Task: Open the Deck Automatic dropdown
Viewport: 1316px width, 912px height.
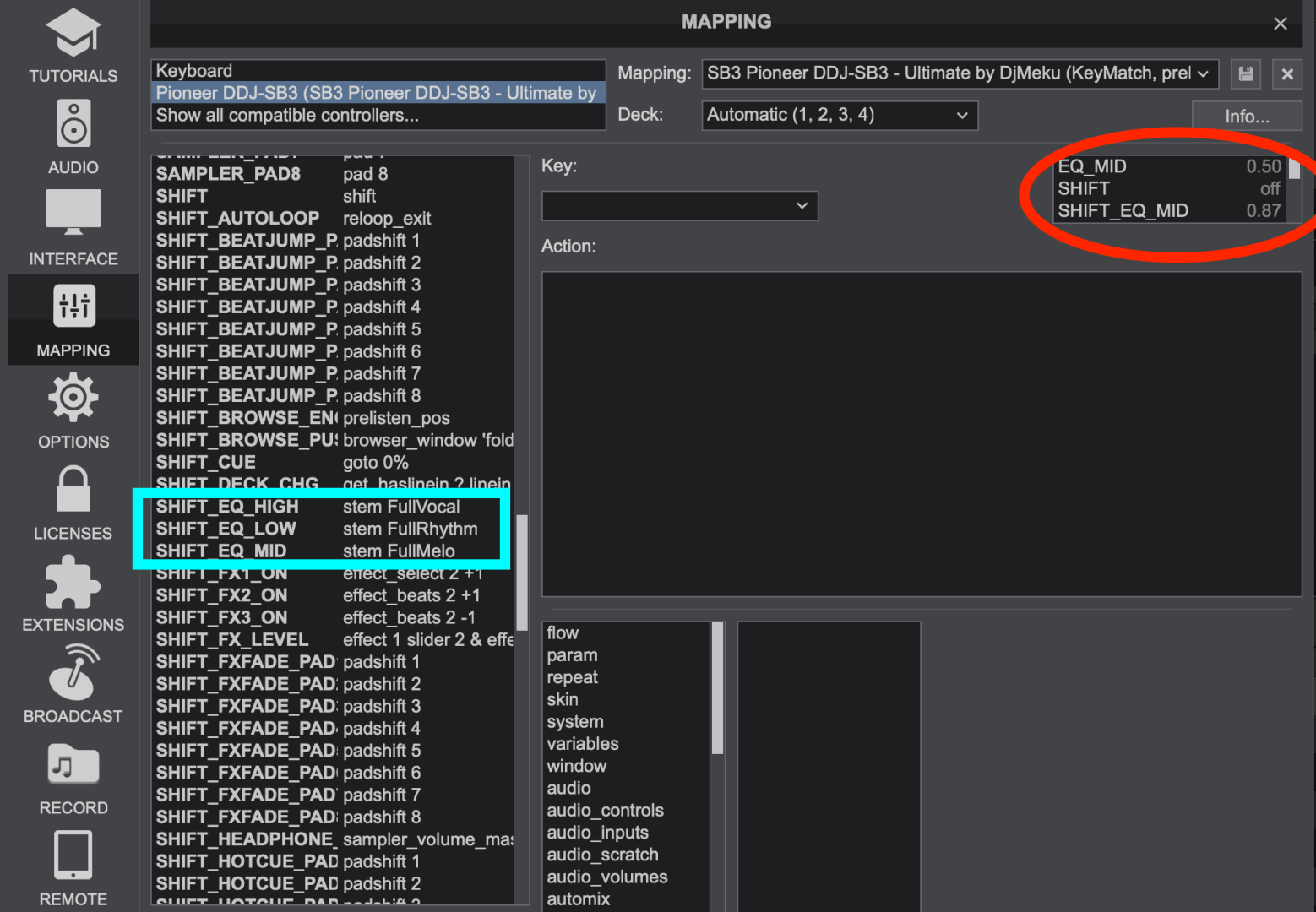Action: point(839,116)
